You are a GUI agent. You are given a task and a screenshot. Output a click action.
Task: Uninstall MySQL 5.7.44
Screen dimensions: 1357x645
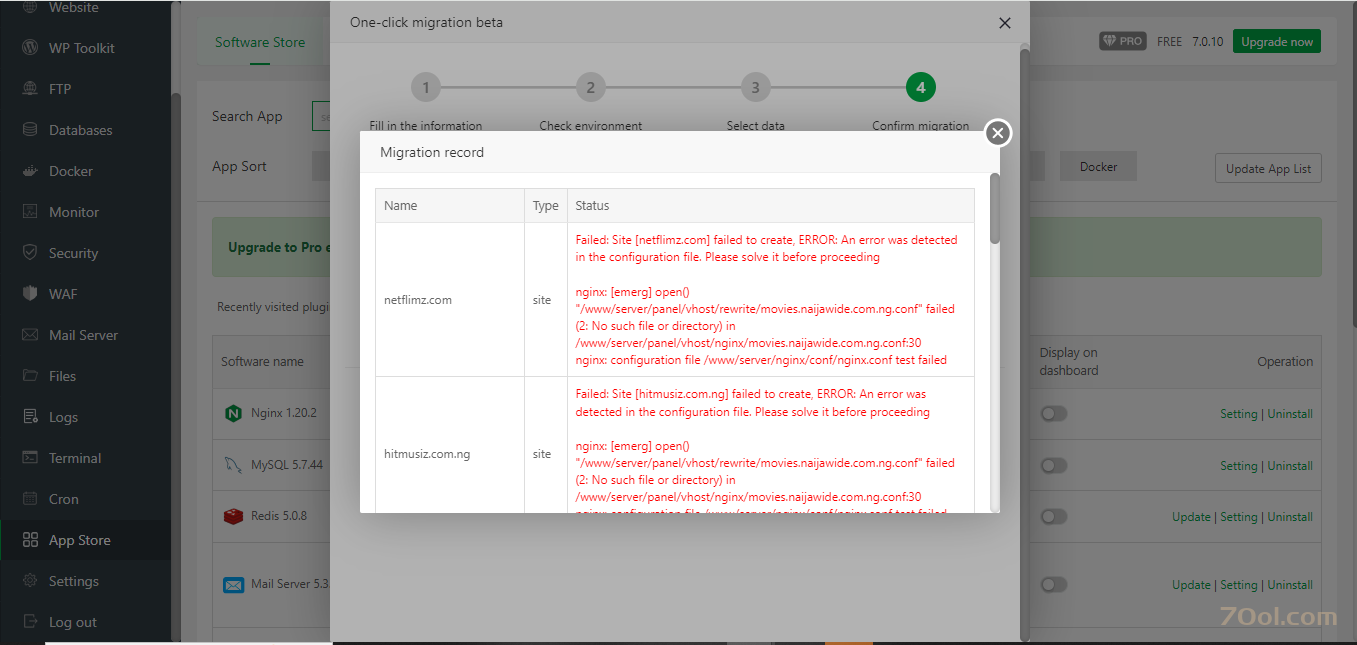1290,466
